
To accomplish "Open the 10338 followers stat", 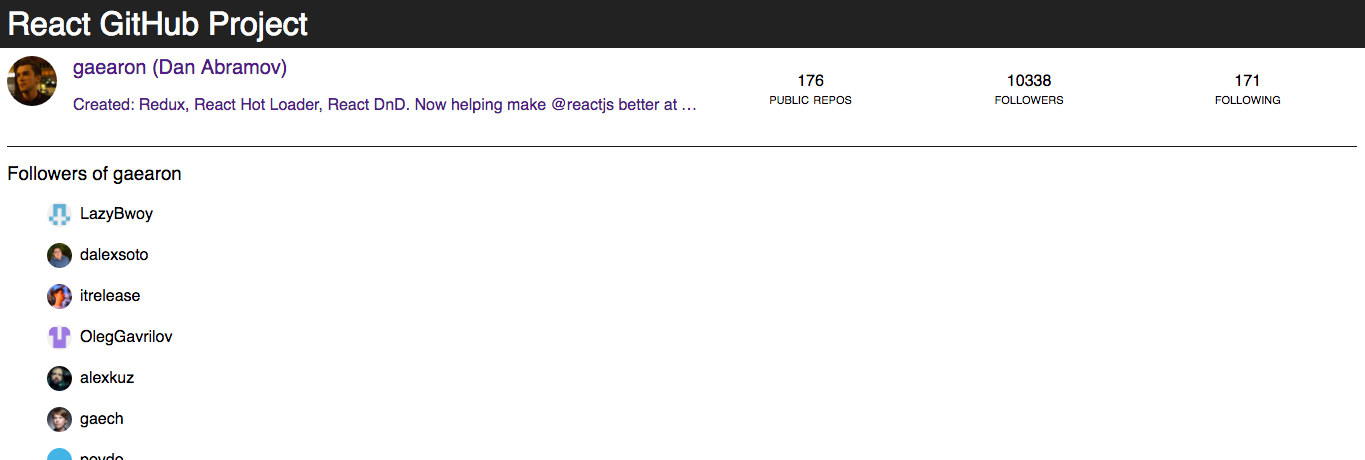I will point(1029,89).
